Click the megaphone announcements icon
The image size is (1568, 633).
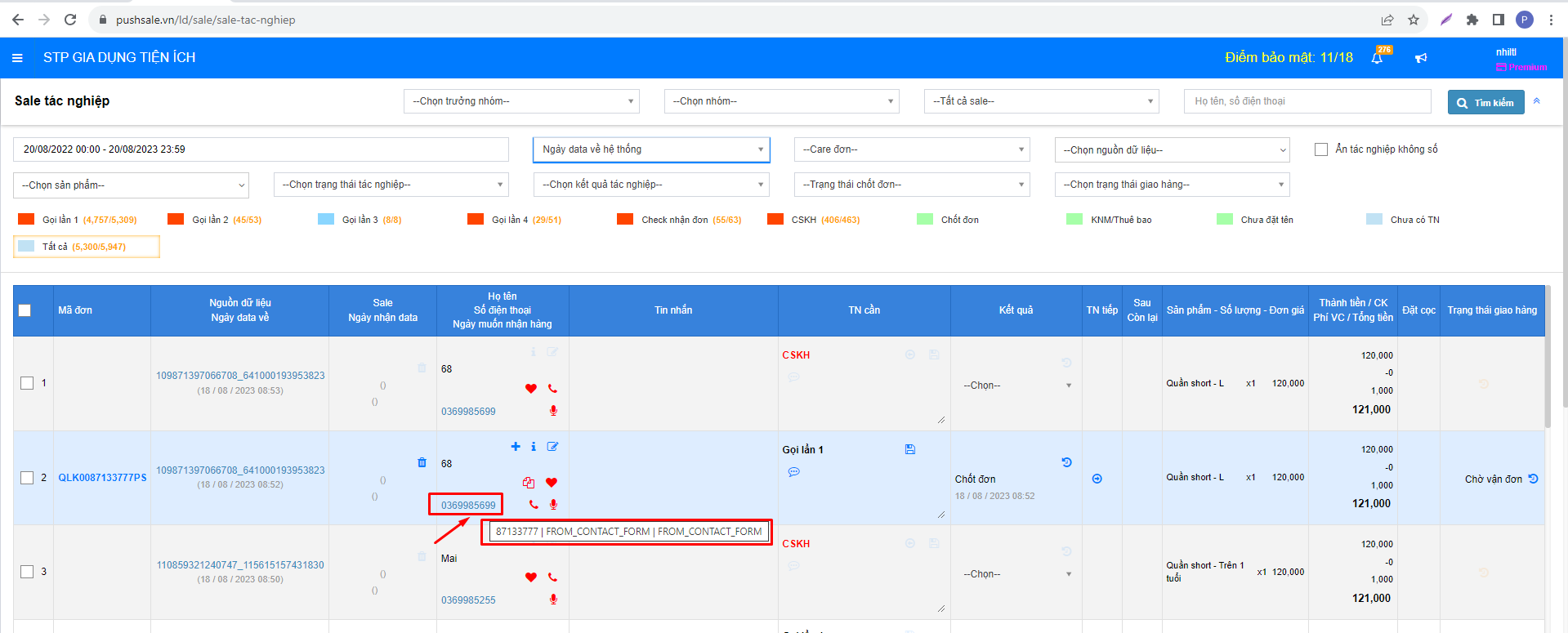coord(1421,58)
